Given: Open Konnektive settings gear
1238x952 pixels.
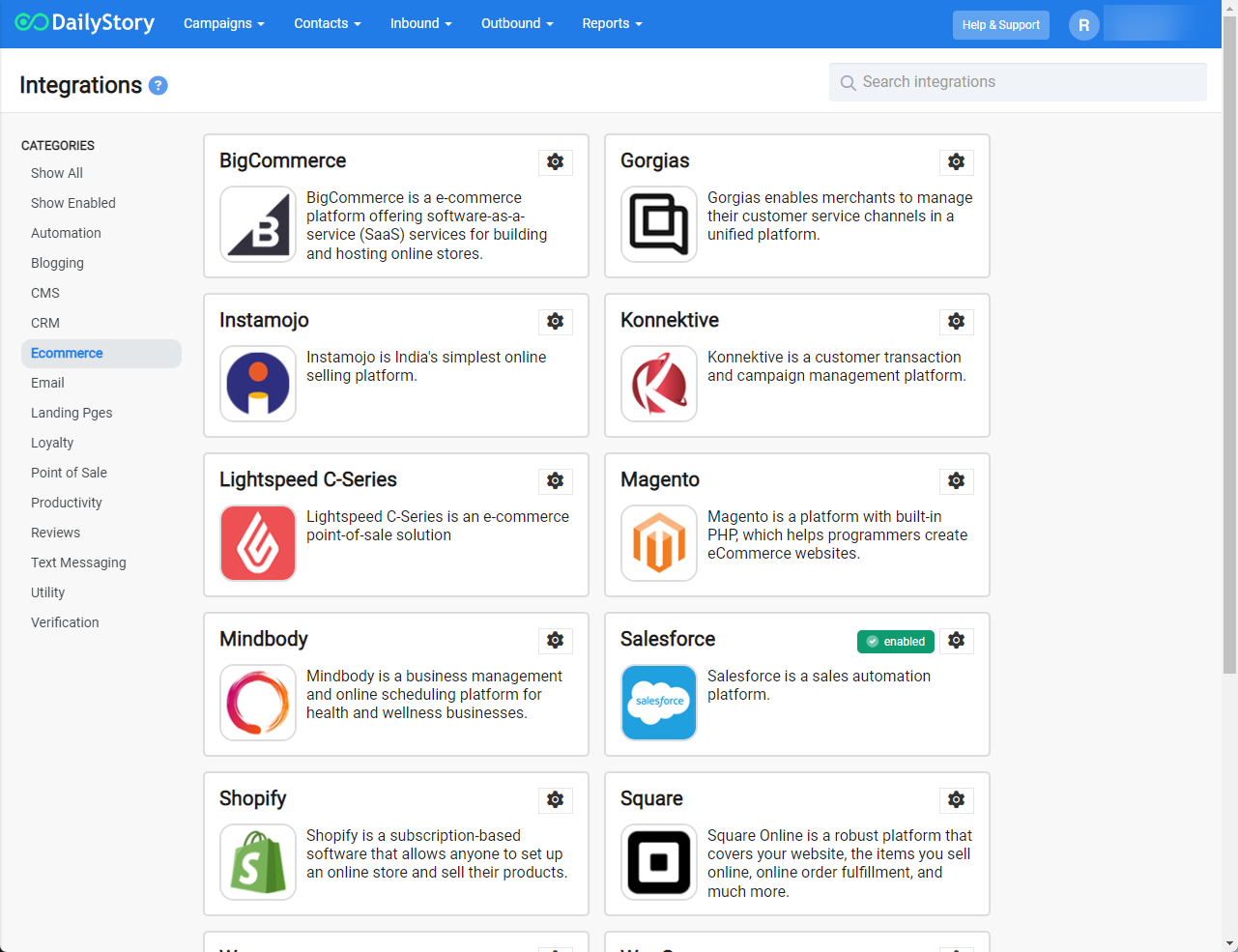Looking at the screenshot, I should click(x=956, y=322).
